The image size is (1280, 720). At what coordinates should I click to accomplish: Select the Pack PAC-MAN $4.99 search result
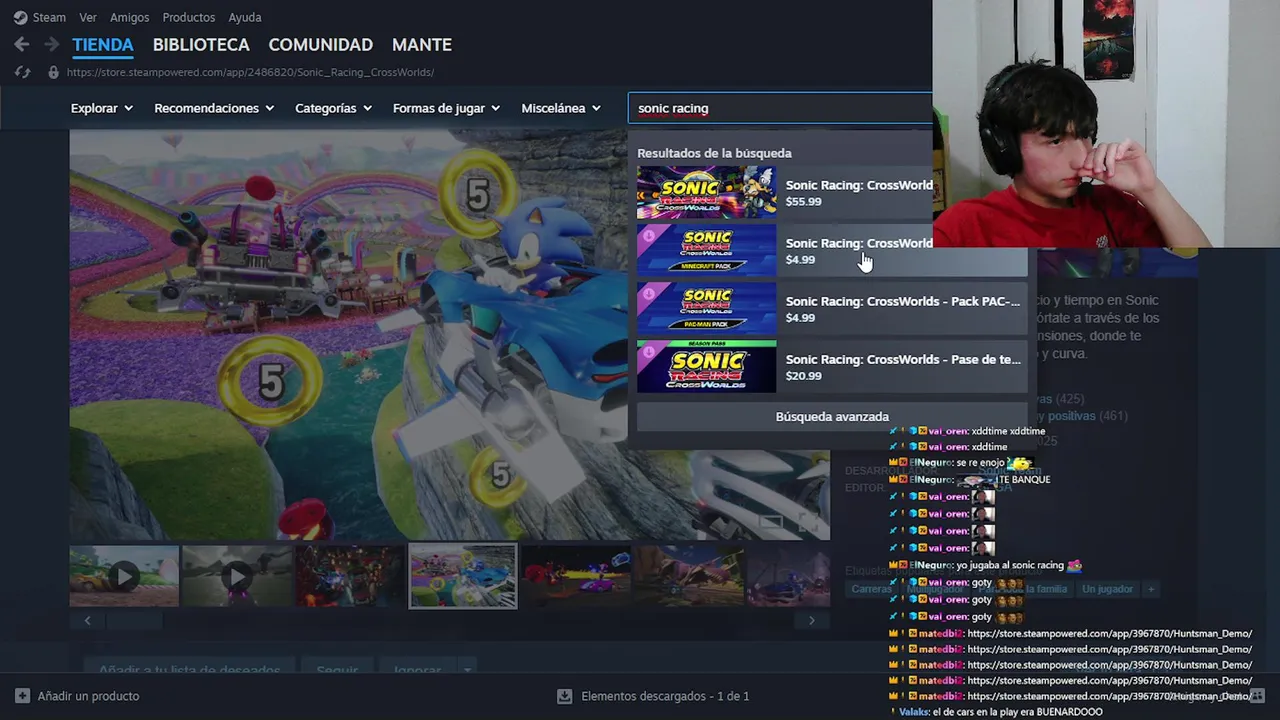click(x=832, y=309)
